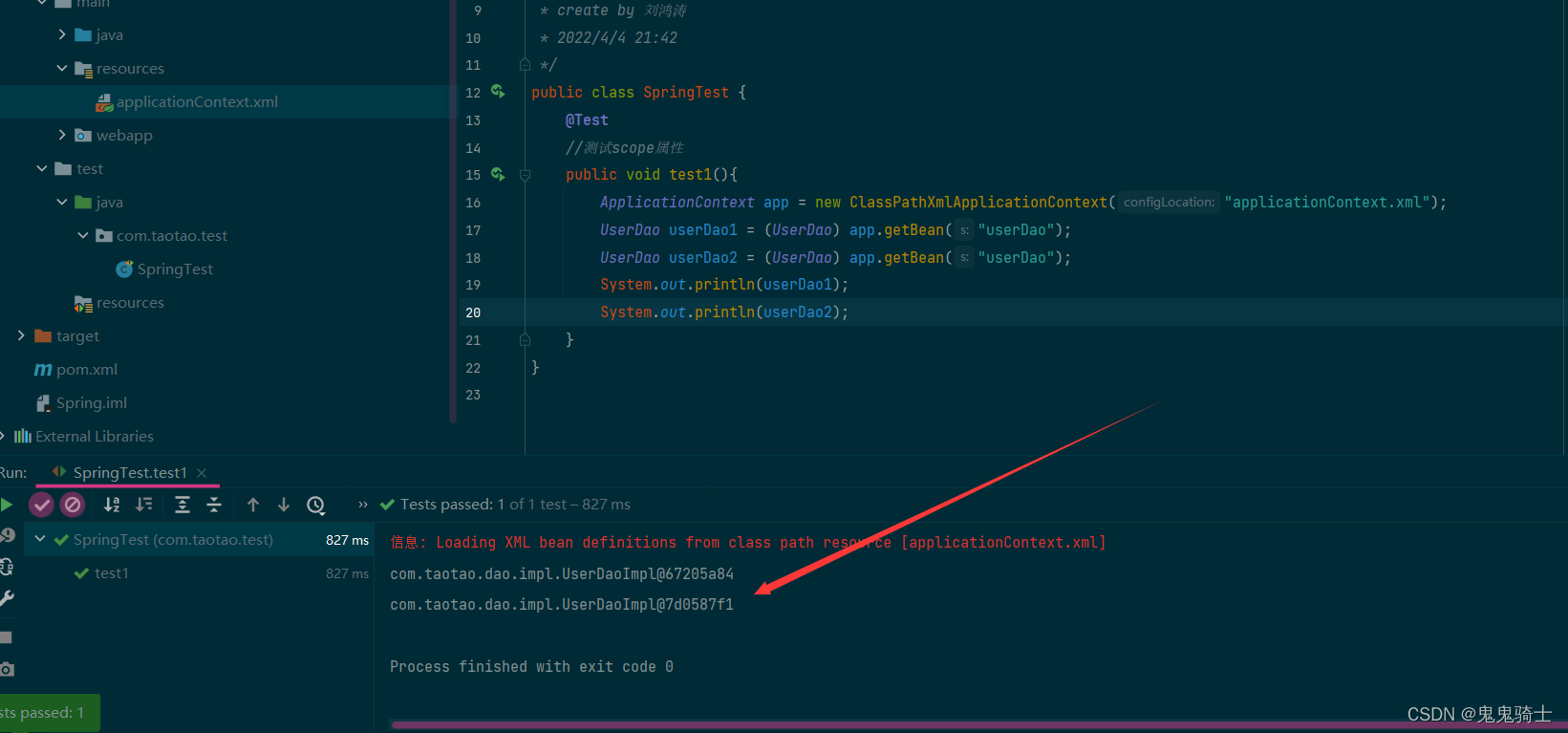Click the wrench settings icon in run sidebar
The width and height of the screenshot is (1568, 733).
pos(7,598)
